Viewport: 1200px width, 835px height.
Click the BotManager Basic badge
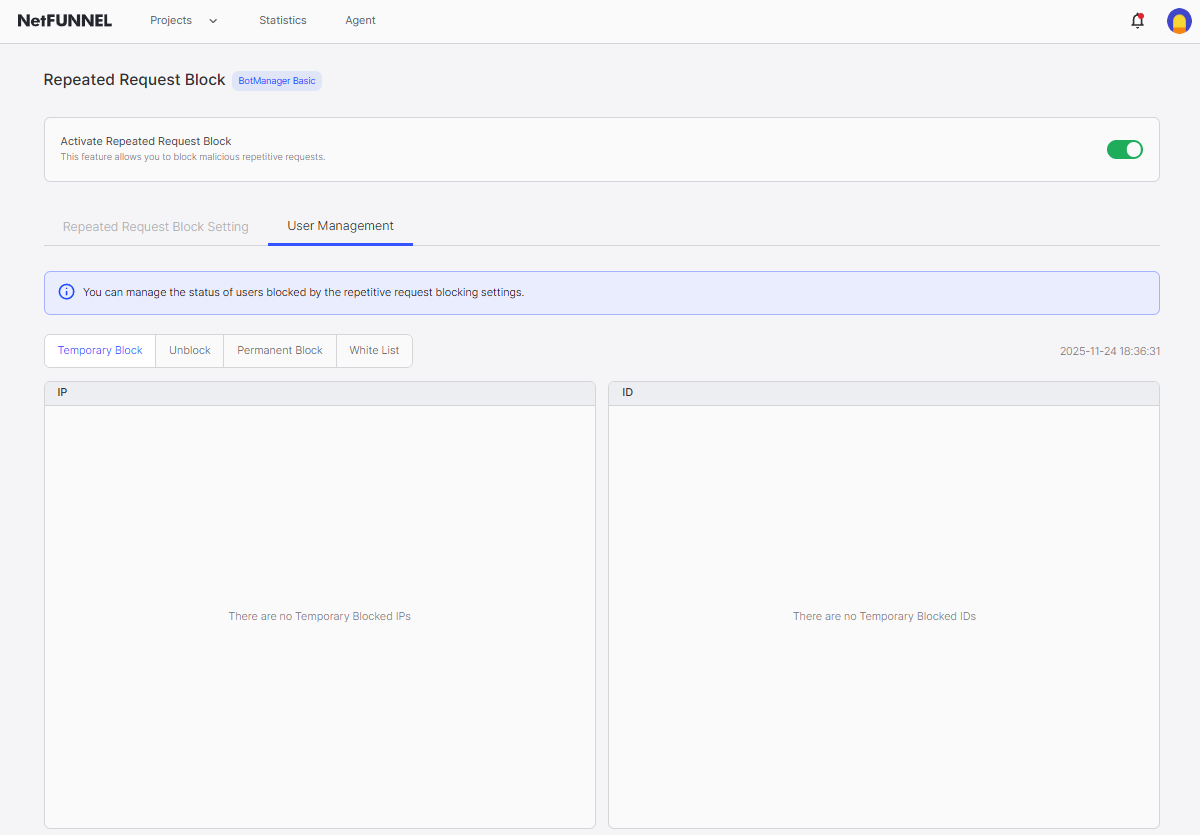[276, 80]
